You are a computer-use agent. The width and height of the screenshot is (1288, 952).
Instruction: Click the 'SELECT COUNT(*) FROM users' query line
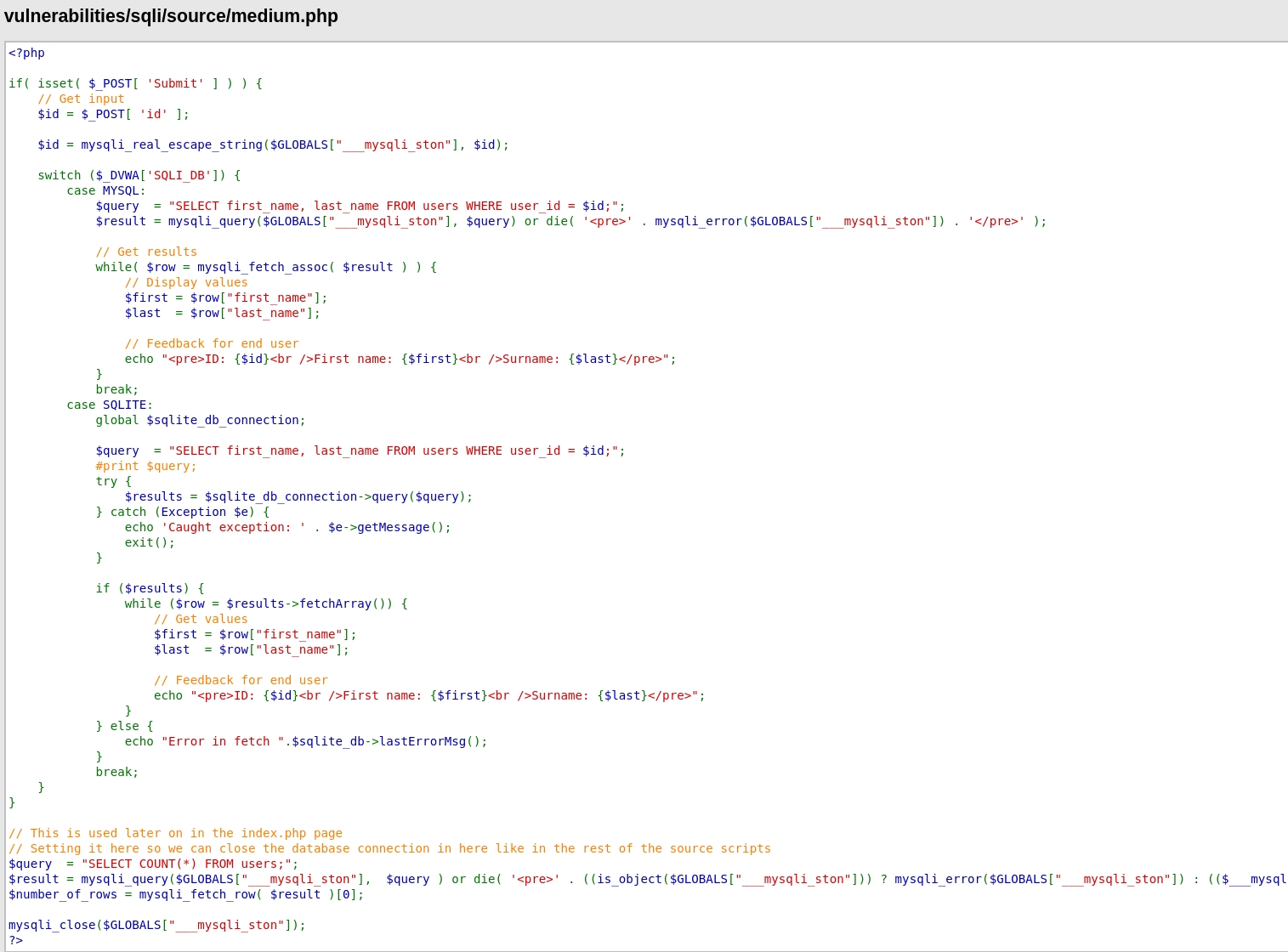153,864
